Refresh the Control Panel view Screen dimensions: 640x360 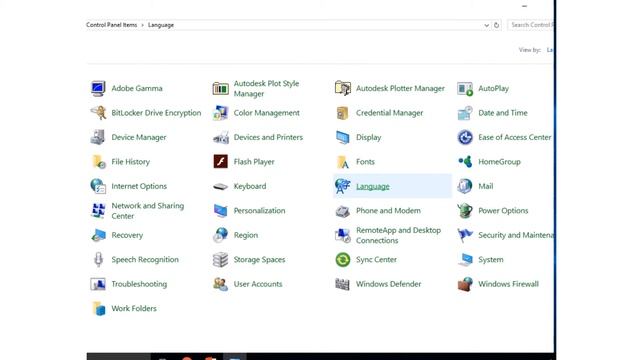pyautogui.click(x=496, y=25)
